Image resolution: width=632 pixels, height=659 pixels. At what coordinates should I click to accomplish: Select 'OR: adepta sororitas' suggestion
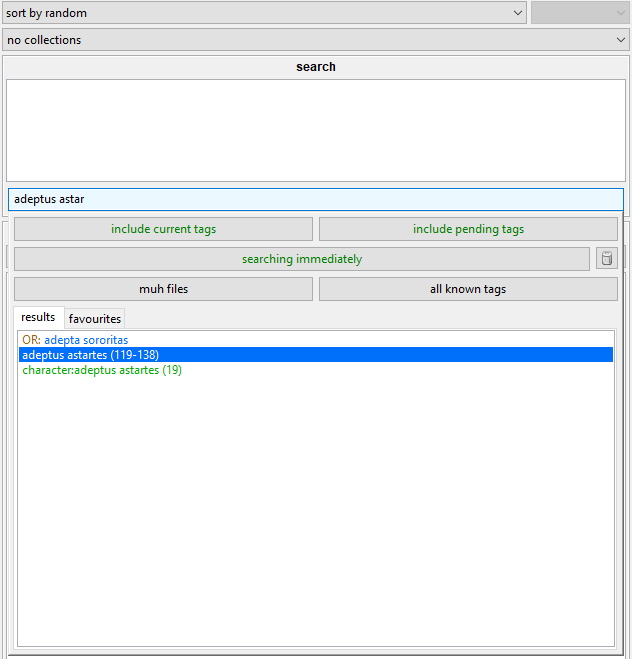316,340
